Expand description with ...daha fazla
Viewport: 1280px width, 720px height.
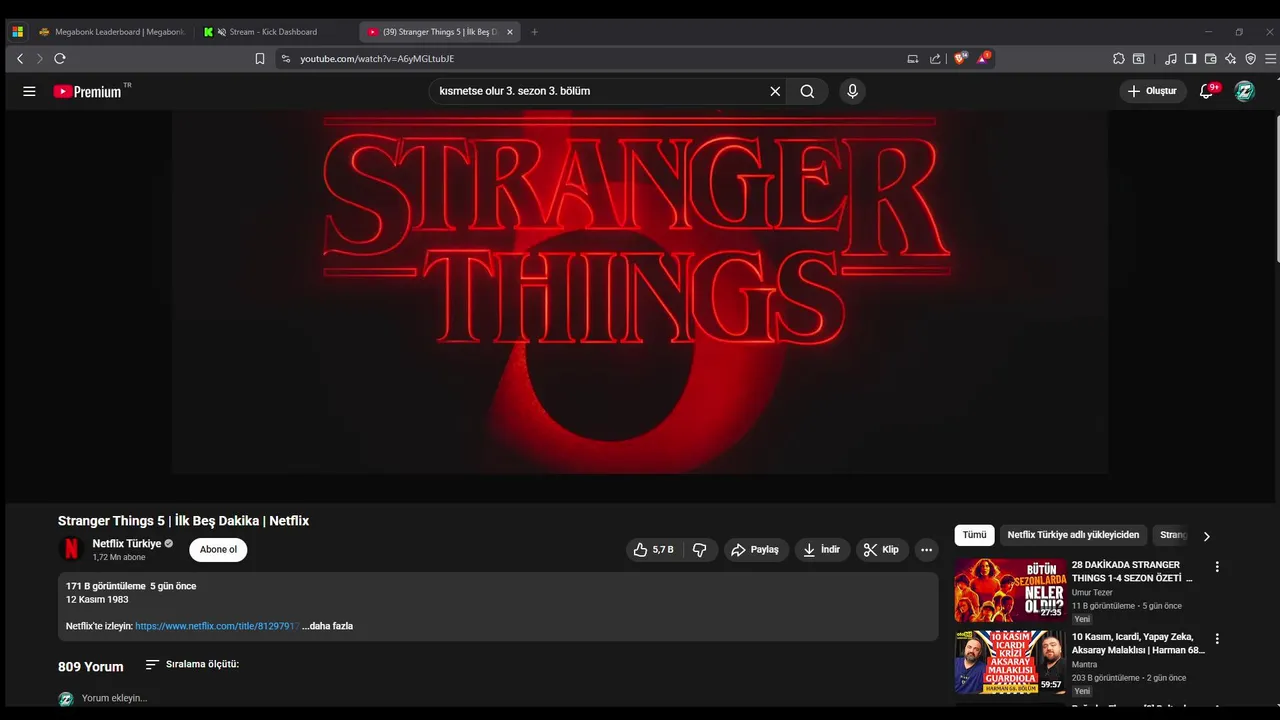pyautogui.click(x=327, y=626)
